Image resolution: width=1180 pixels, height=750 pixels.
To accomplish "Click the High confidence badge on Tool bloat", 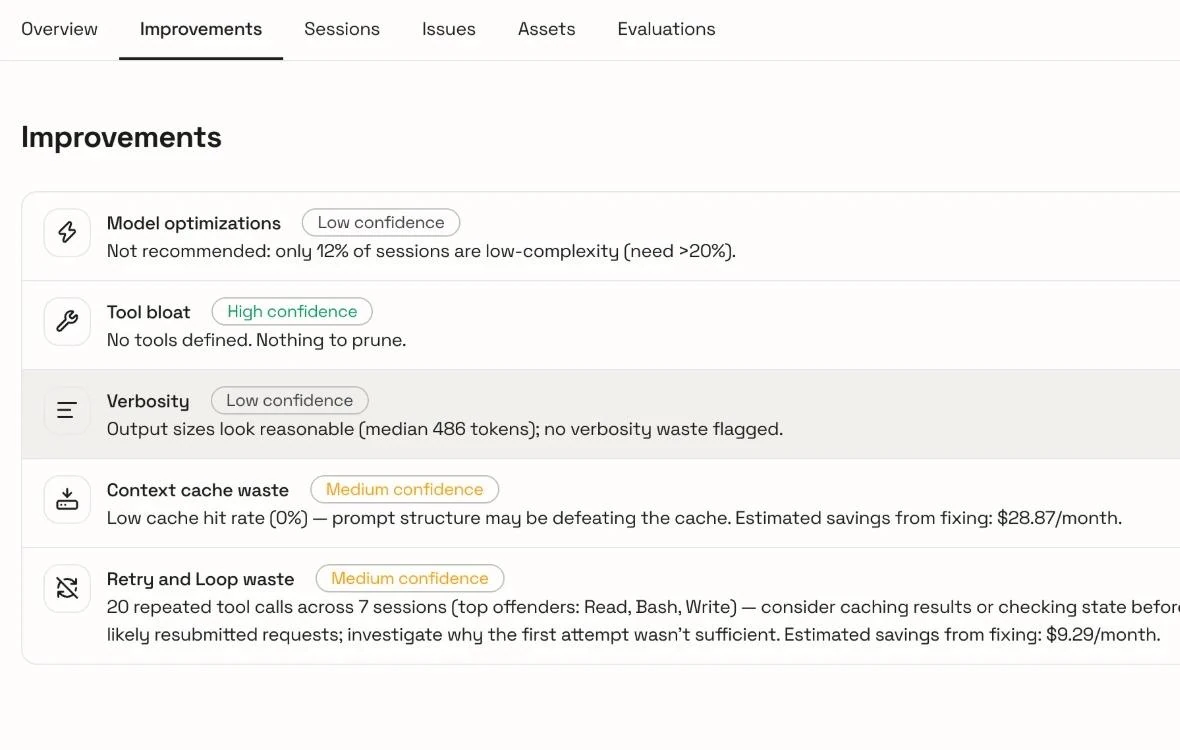I will tap(292, 311).
